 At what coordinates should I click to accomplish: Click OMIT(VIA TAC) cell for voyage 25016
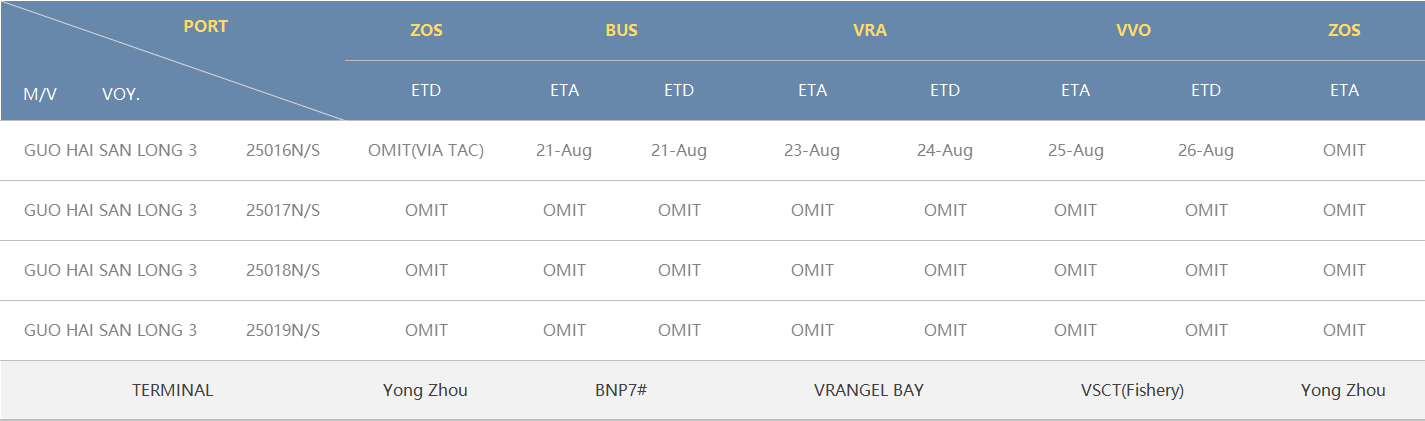[x=426, y=151]
